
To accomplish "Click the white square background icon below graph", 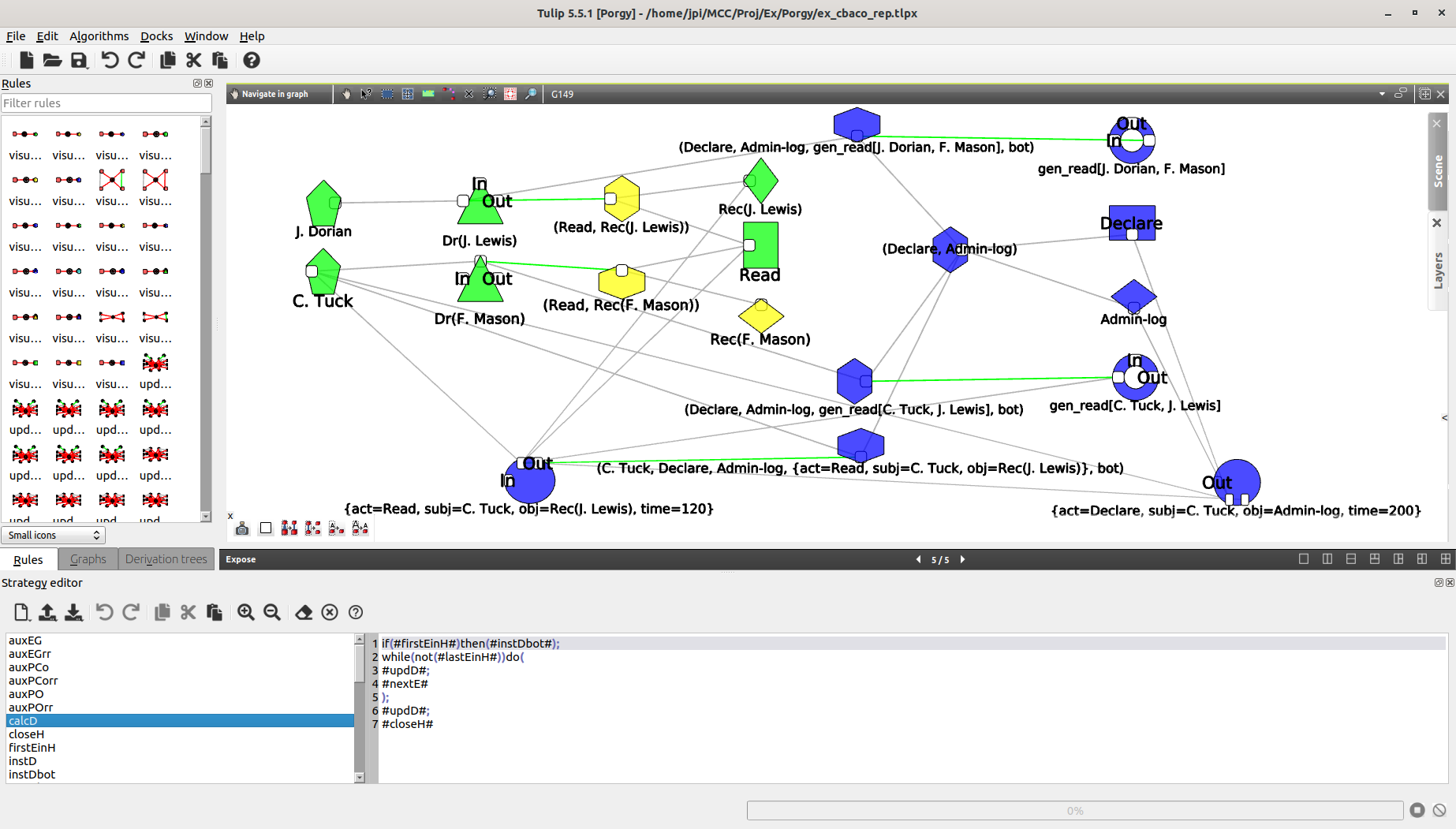I will click(x=266, y=528).
